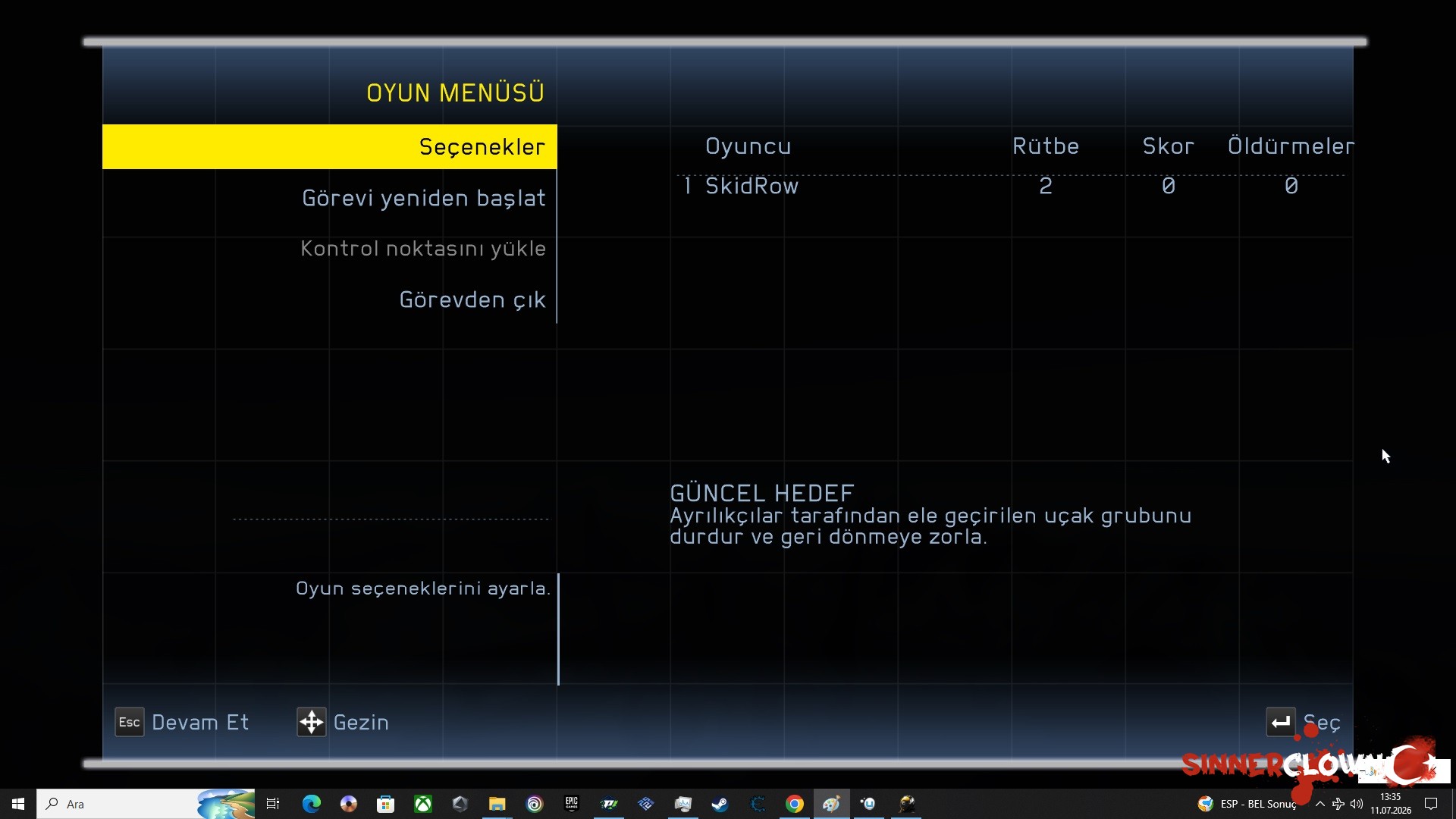Select Kontrol noktasını yükle option
1456x819 pixels.
click(423, 249)
